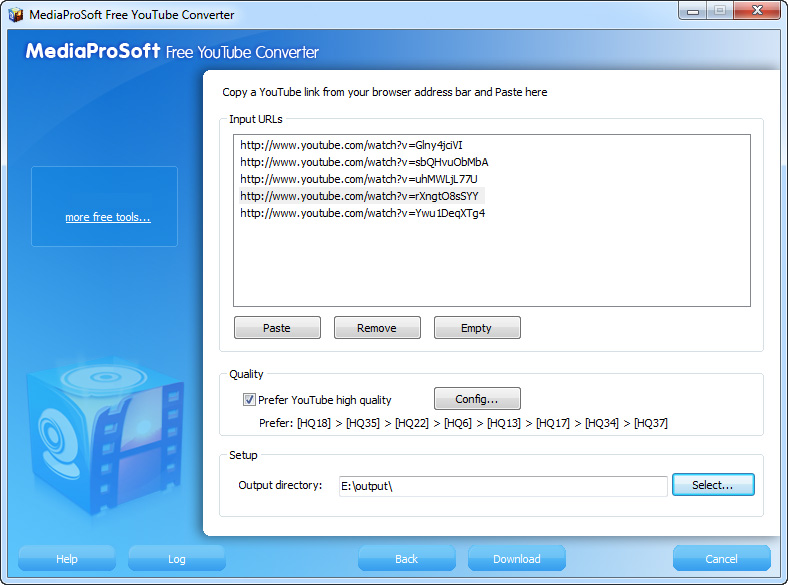
Task: Click the Remove button
Action: (x=377, y=328)
